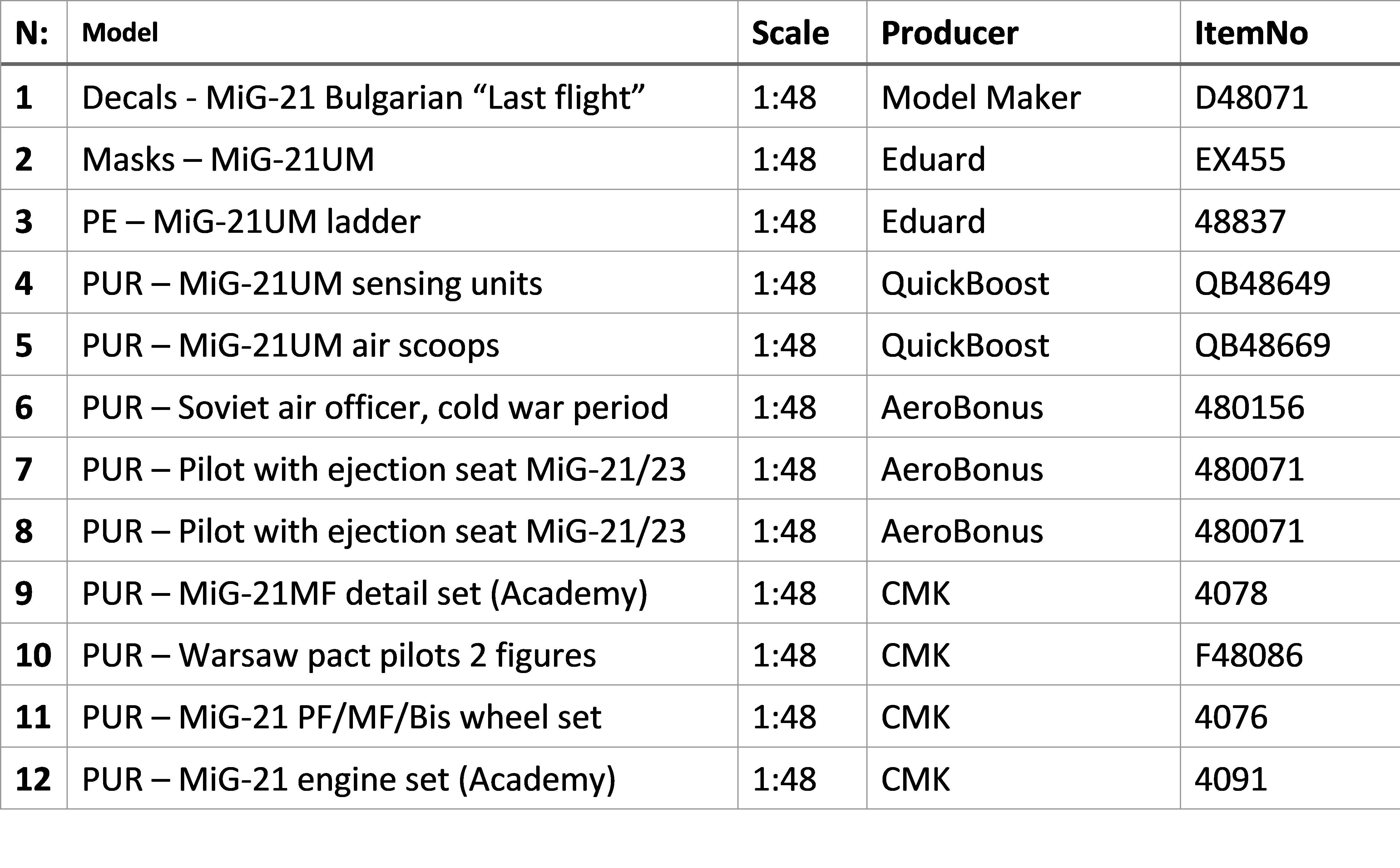Select the Masks – MiG-21UM cell

(x=402, y=158)
